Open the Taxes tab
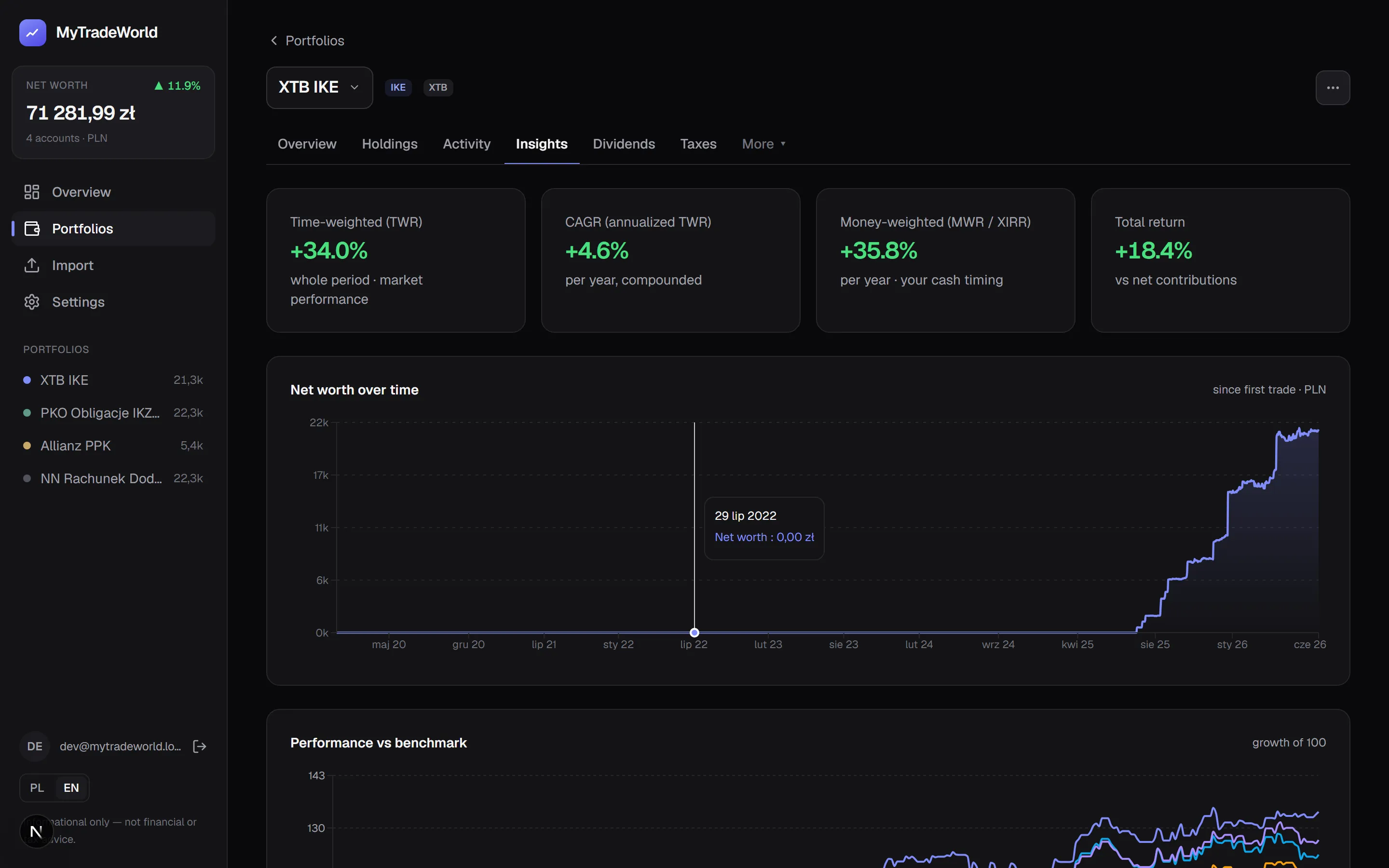The width and height of the screenshot is (1389, 868). click(698, 144)
